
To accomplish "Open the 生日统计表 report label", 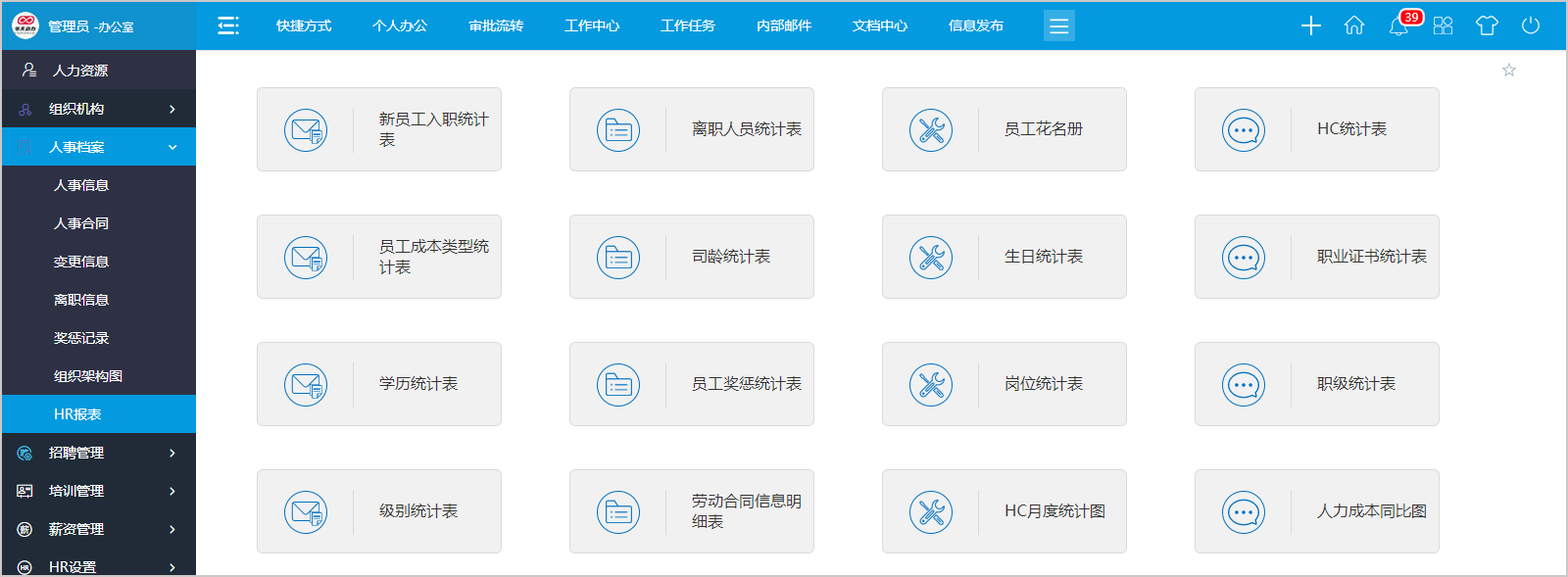I will (1044, 257).
